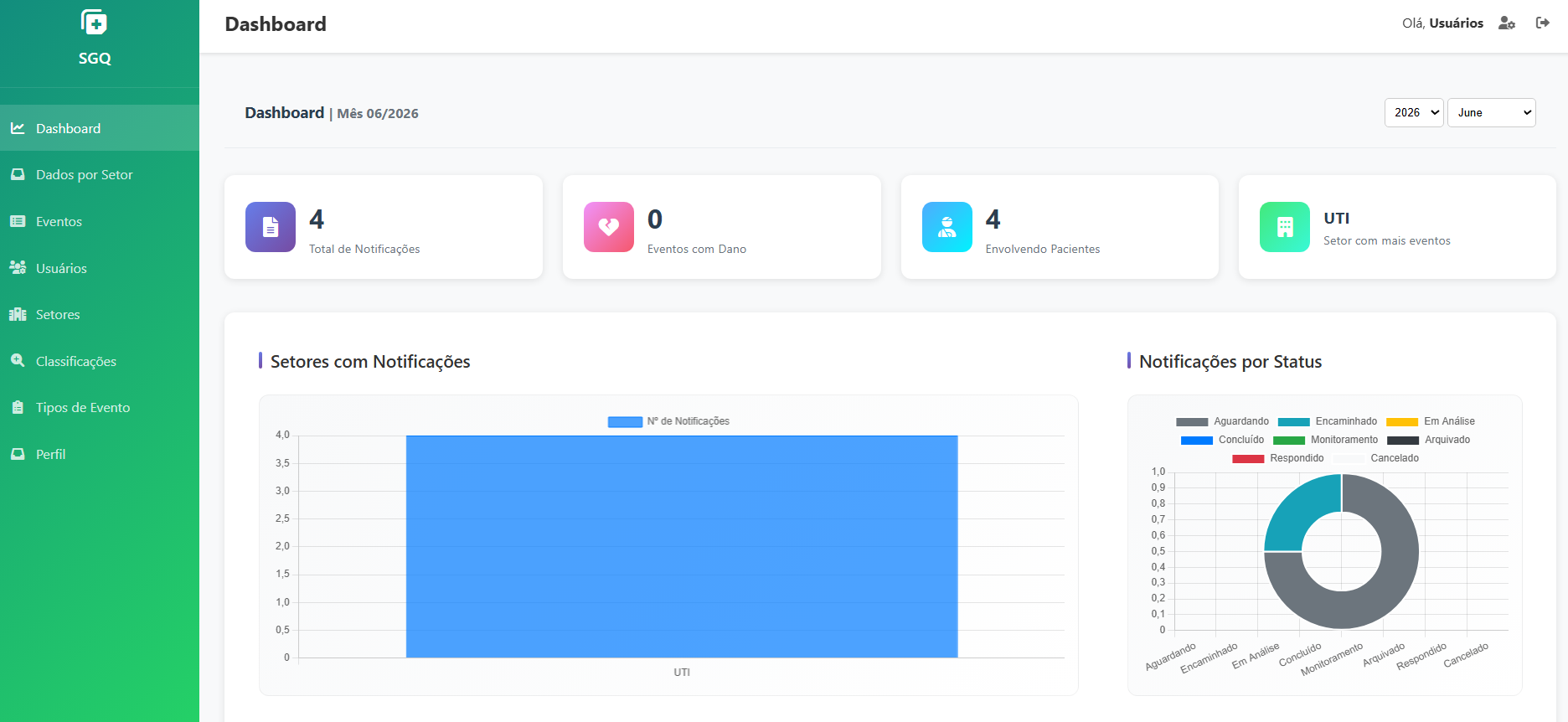1568x722 pixels.
Task: Click the Perfil sidebar icon
Action: 18,454
